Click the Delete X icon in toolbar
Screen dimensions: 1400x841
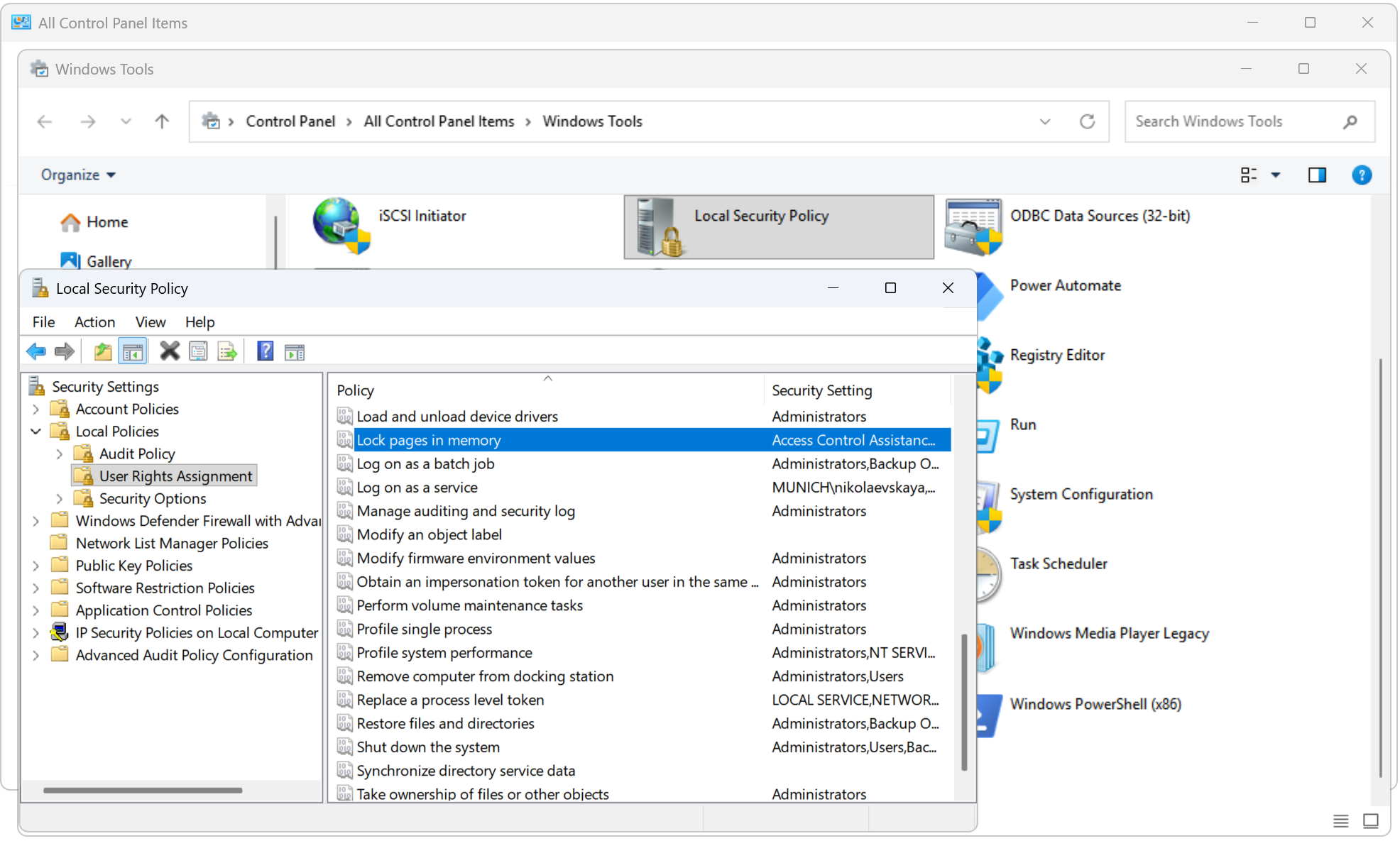pos(169,351)
